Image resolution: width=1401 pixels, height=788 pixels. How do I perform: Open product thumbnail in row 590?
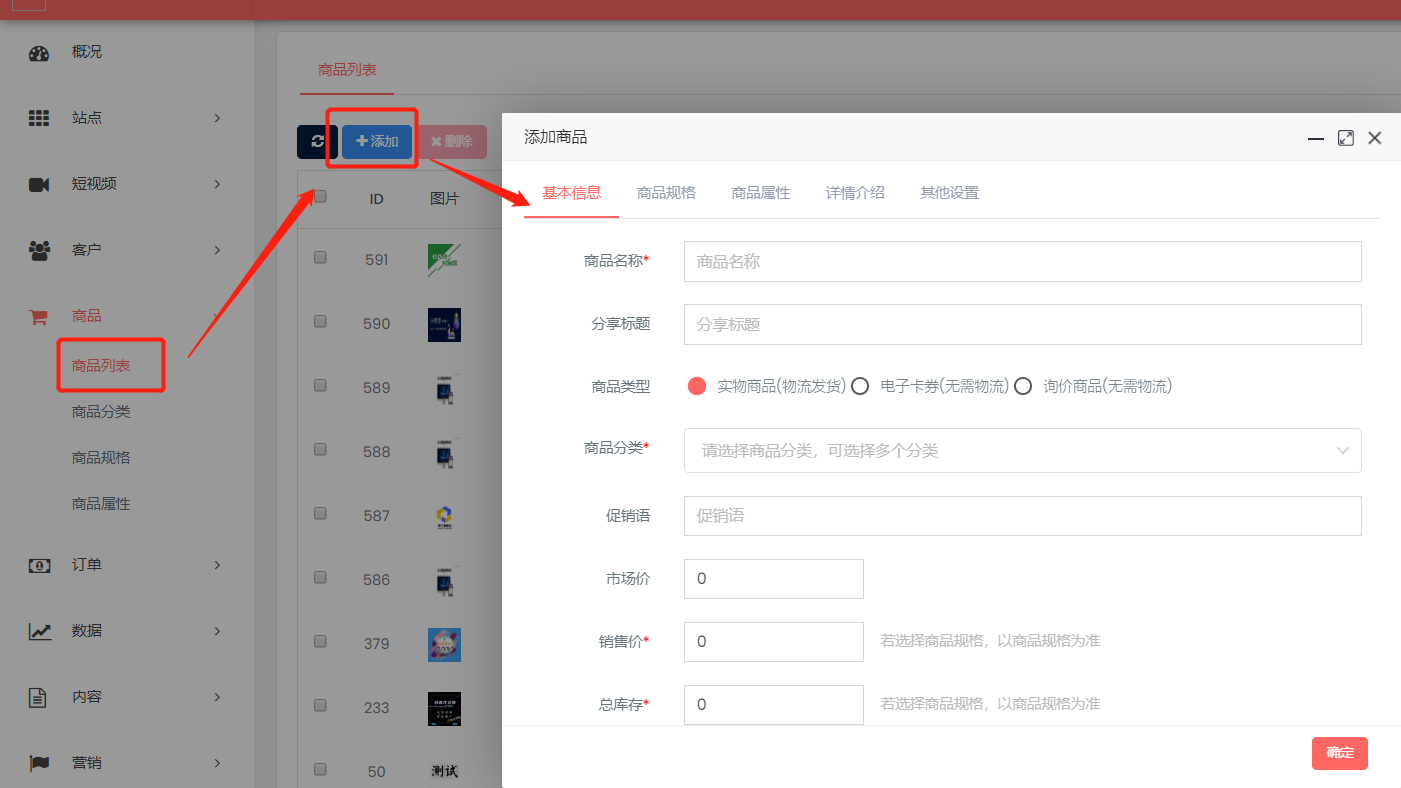444,325
